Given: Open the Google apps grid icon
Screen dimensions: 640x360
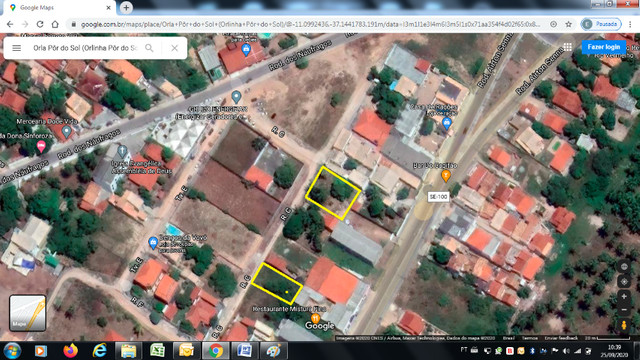Looking at the screenshot, I should pos(567,47).
